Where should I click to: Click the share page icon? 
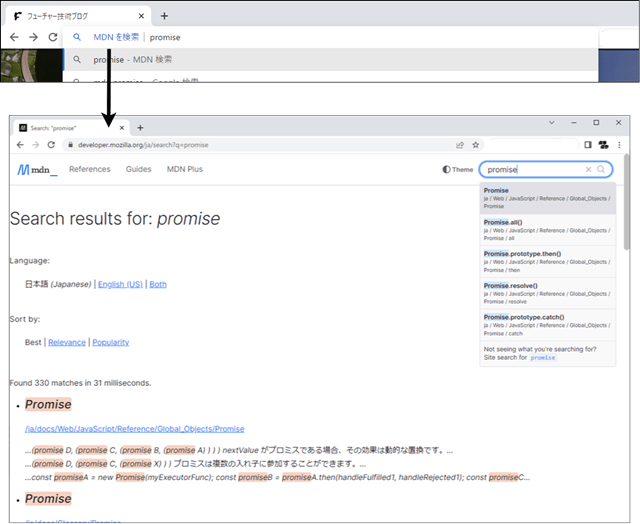point(460,145)
